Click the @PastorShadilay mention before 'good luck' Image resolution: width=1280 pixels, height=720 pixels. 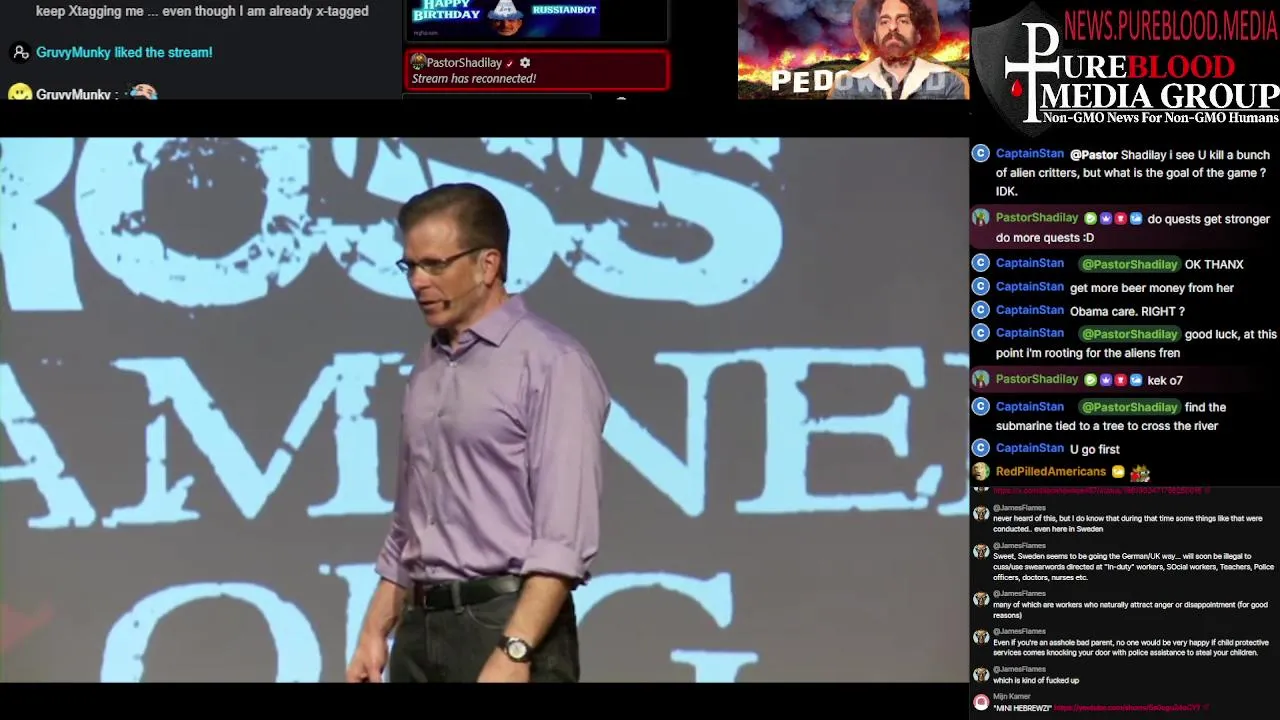click(x=1129, y=334)
